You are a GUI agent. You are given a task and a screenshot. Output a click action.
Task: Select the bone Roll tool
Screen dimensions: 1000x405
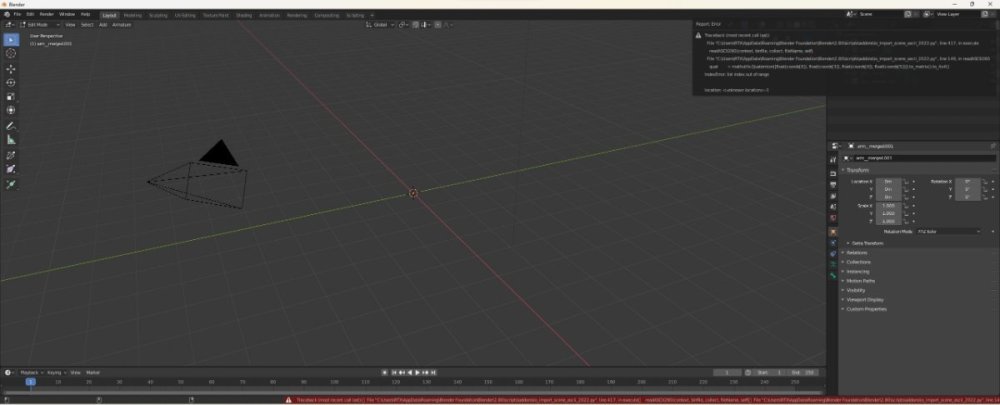11,155
